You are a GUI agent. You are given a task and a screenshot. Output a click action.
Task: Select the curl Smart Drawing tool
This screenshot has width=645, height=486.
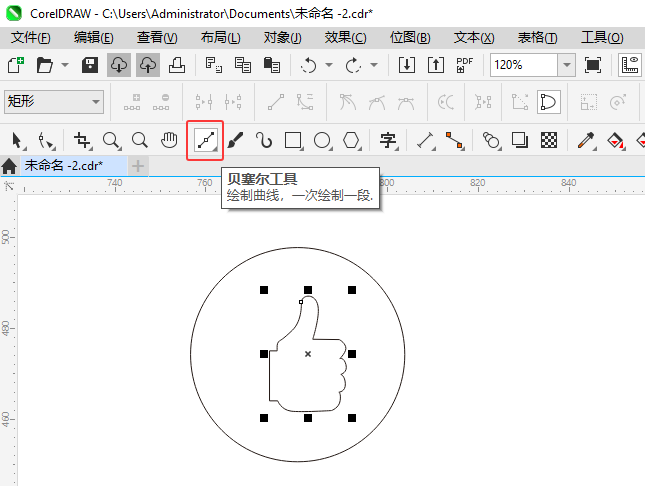tap(264, 140)
